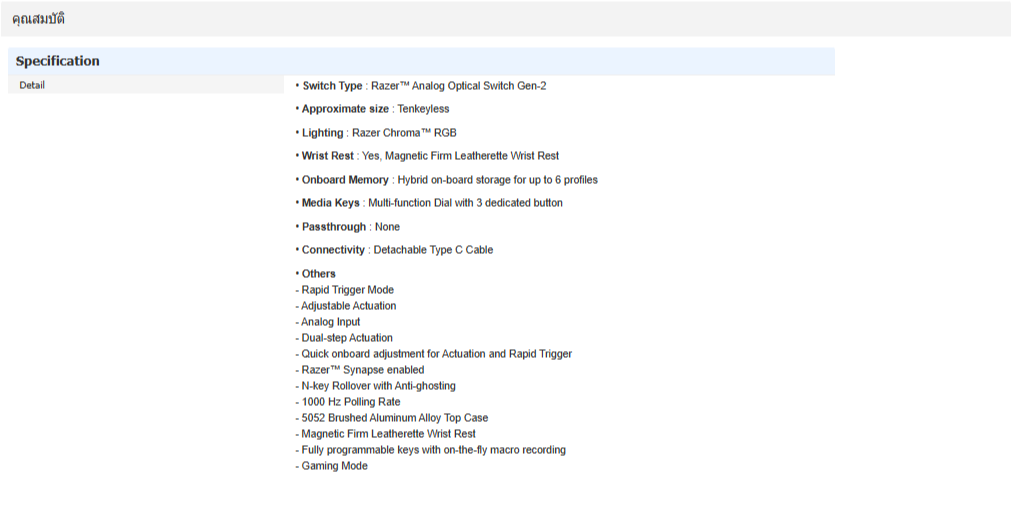Click the 1000 Hz Polling Rate entry
This screenshot has width=1014, height=514.
(x=348, y=402)
